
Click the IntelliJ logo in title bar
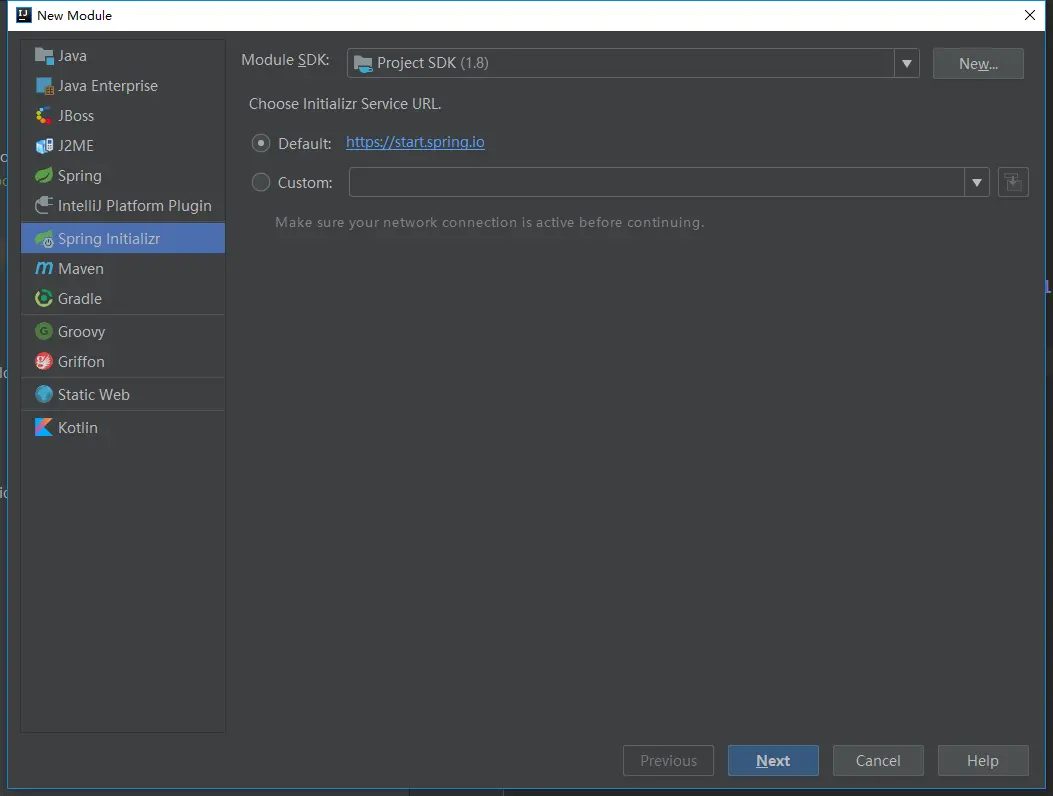point(24,15)
